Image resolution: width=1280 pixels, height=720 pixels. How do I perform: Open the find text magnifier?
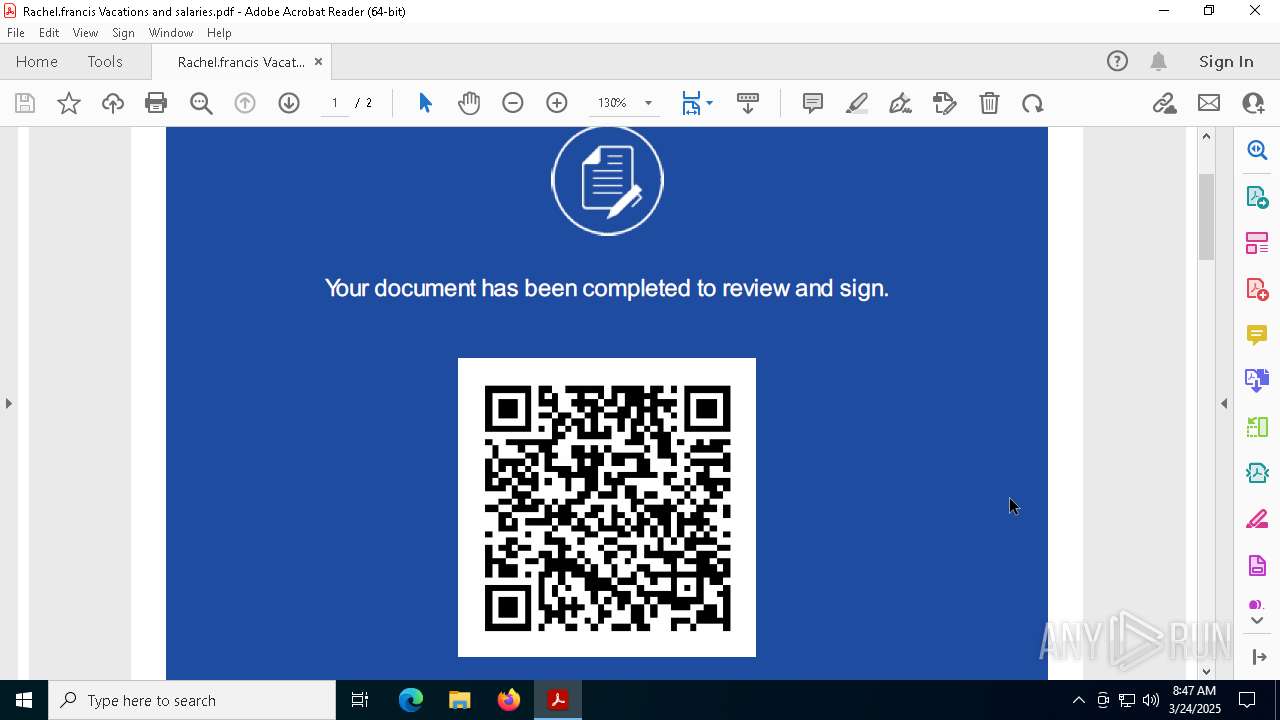tap(201, 103)
